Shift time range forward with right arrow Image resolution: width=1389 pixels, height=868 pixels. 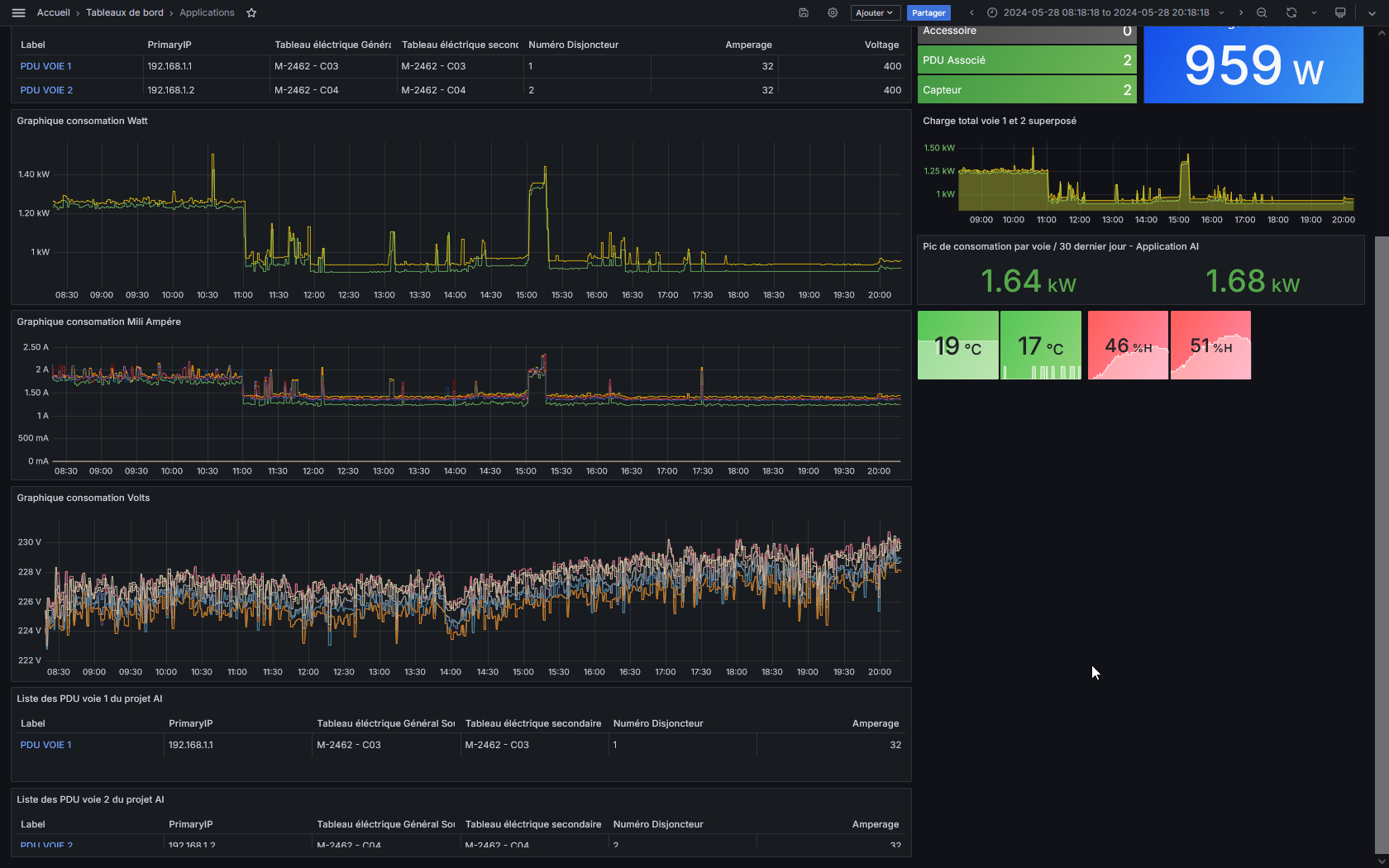1240,12
